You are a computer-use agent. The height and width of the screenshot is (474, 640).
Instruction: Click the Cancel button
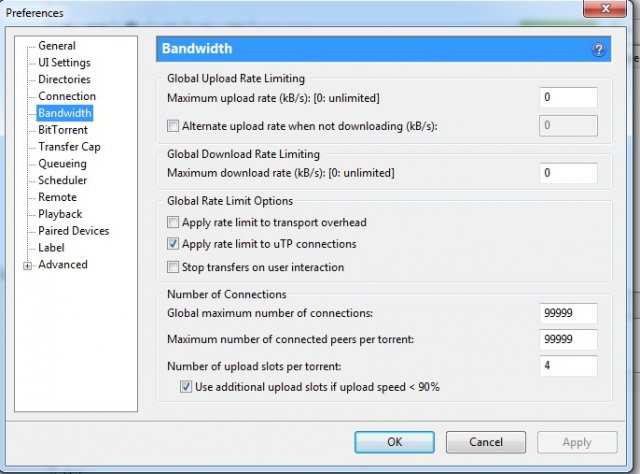[x=486, y=441]
